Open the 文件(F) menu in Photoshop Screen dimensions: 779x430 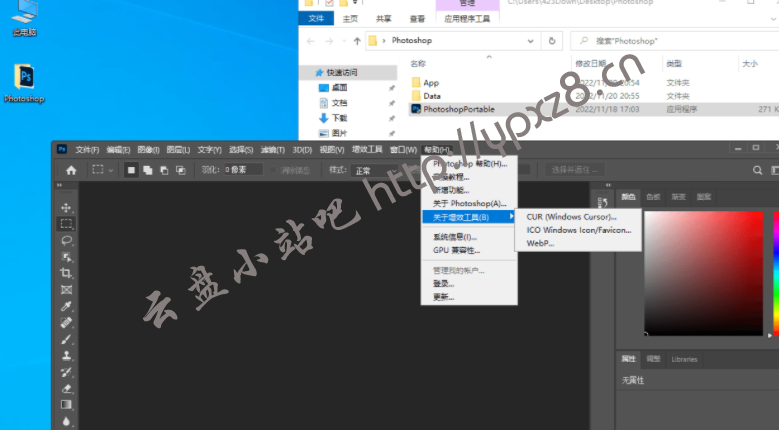tap(87, 149)
